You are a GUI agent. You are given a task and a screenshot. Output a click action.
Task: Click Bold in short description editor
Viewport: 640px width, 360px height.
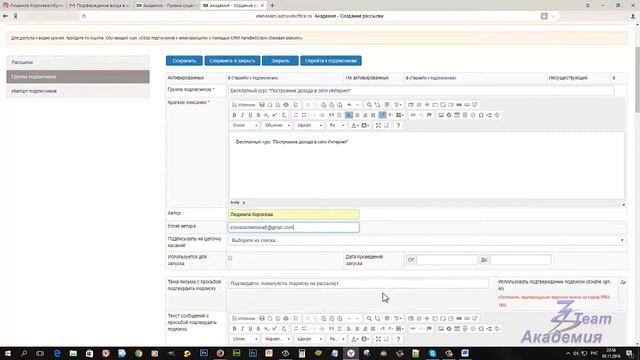(x=234, y=115)
